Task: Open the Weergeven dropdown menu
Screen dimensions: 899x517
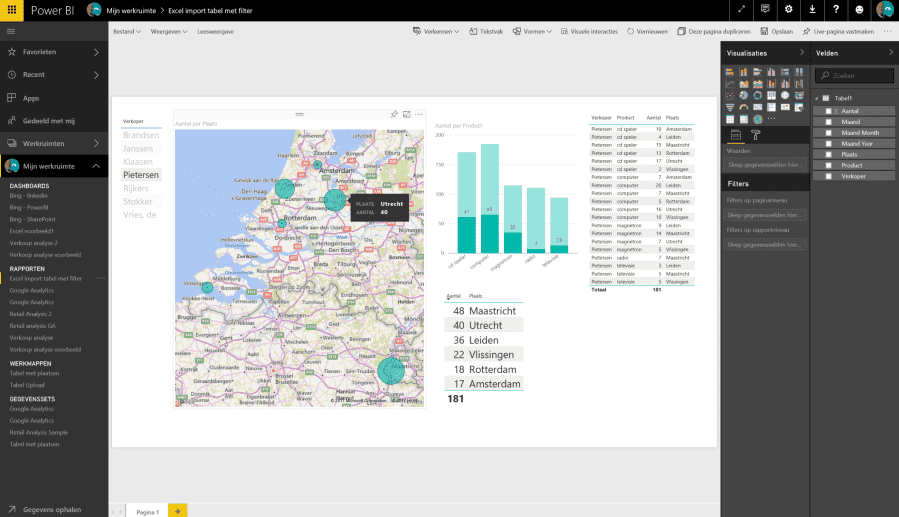Action: click(169, 32)
